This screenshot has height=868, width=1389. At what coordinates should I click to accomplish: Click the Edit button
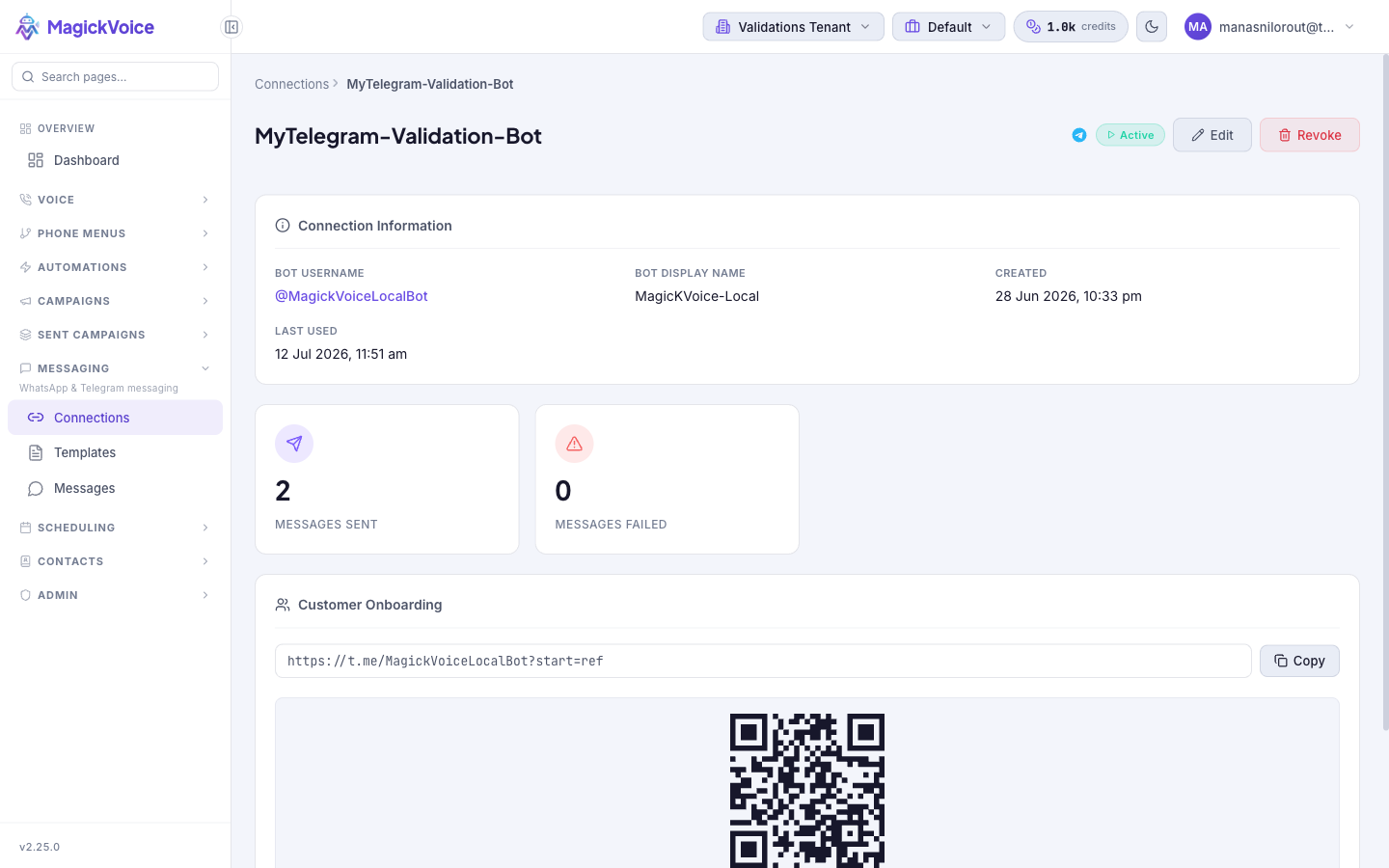(1212, 135)
